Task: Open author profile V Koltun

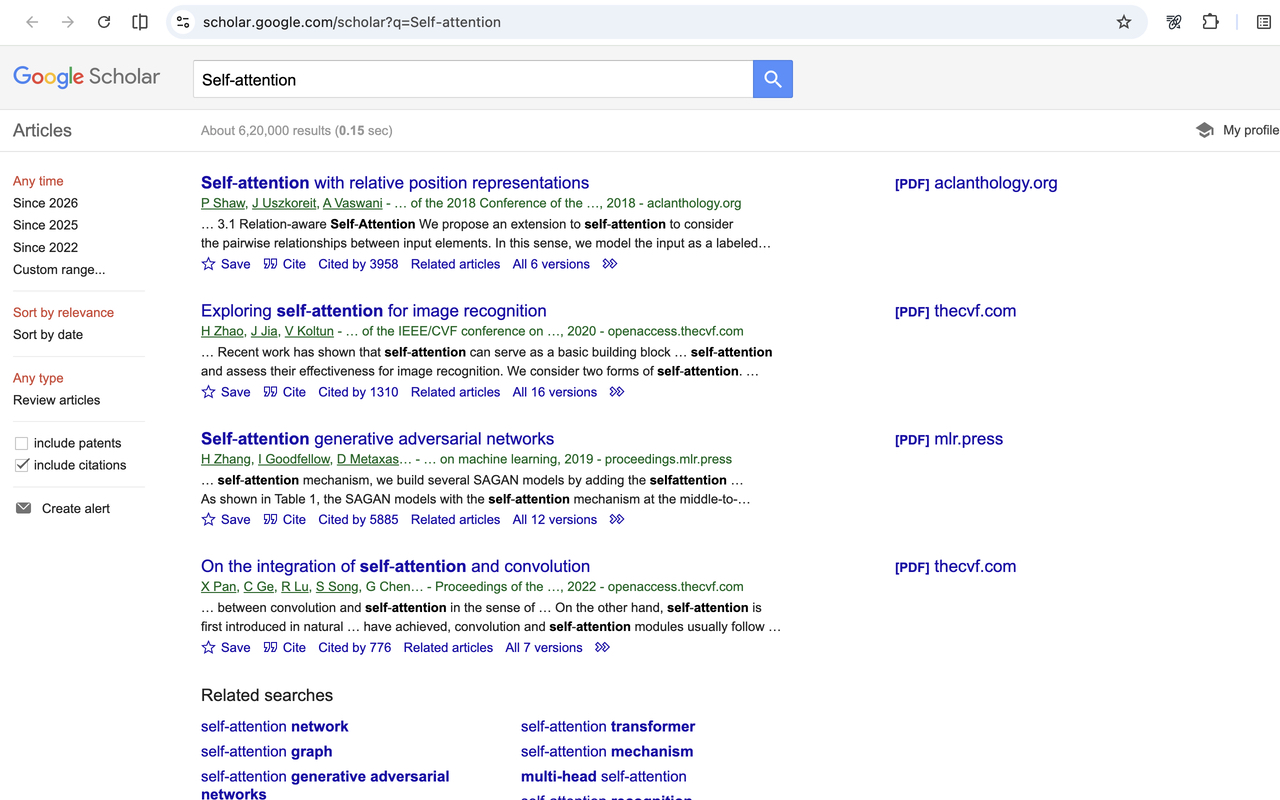Action: pos(309,331)
